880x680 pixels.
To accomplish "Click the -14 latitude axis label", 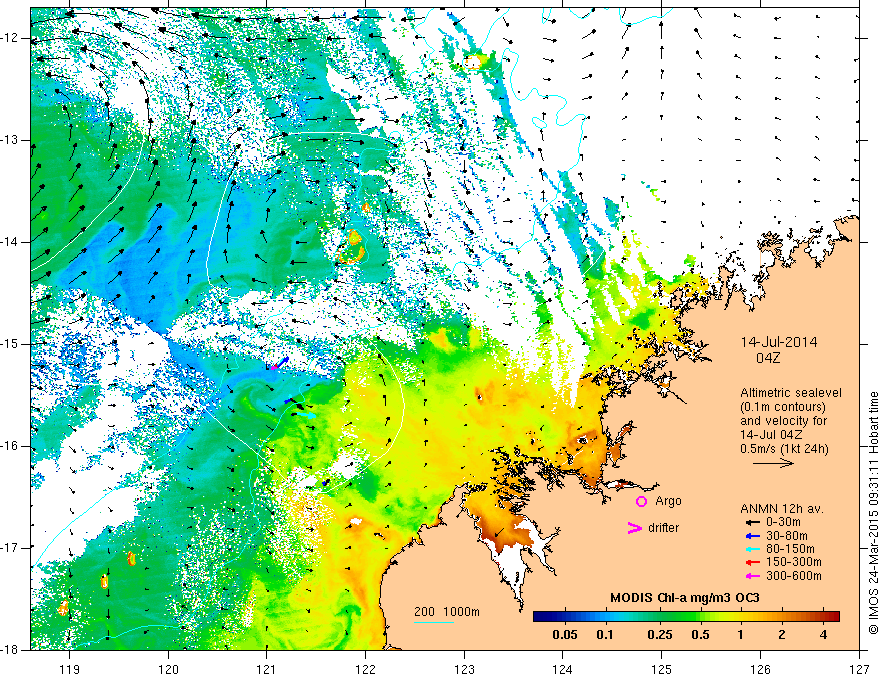I will pyautogui.click(x=11, y=242).
